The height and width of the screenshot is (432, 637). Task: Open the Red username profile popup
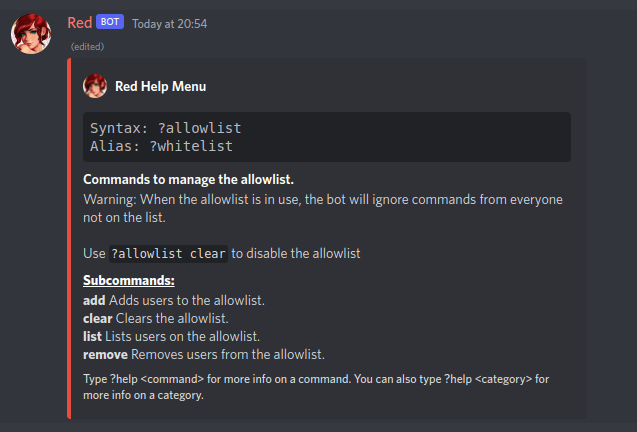coord(79,22)
